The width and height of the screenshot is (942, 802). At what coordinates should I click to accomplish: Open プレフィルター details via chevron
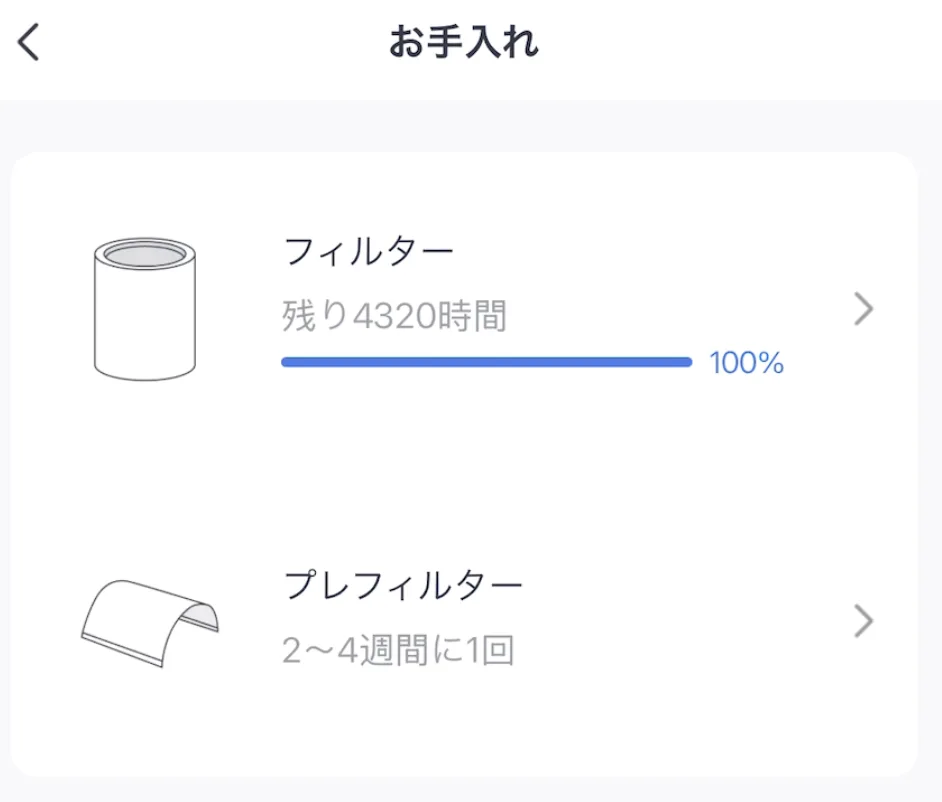tap(863, 621)
